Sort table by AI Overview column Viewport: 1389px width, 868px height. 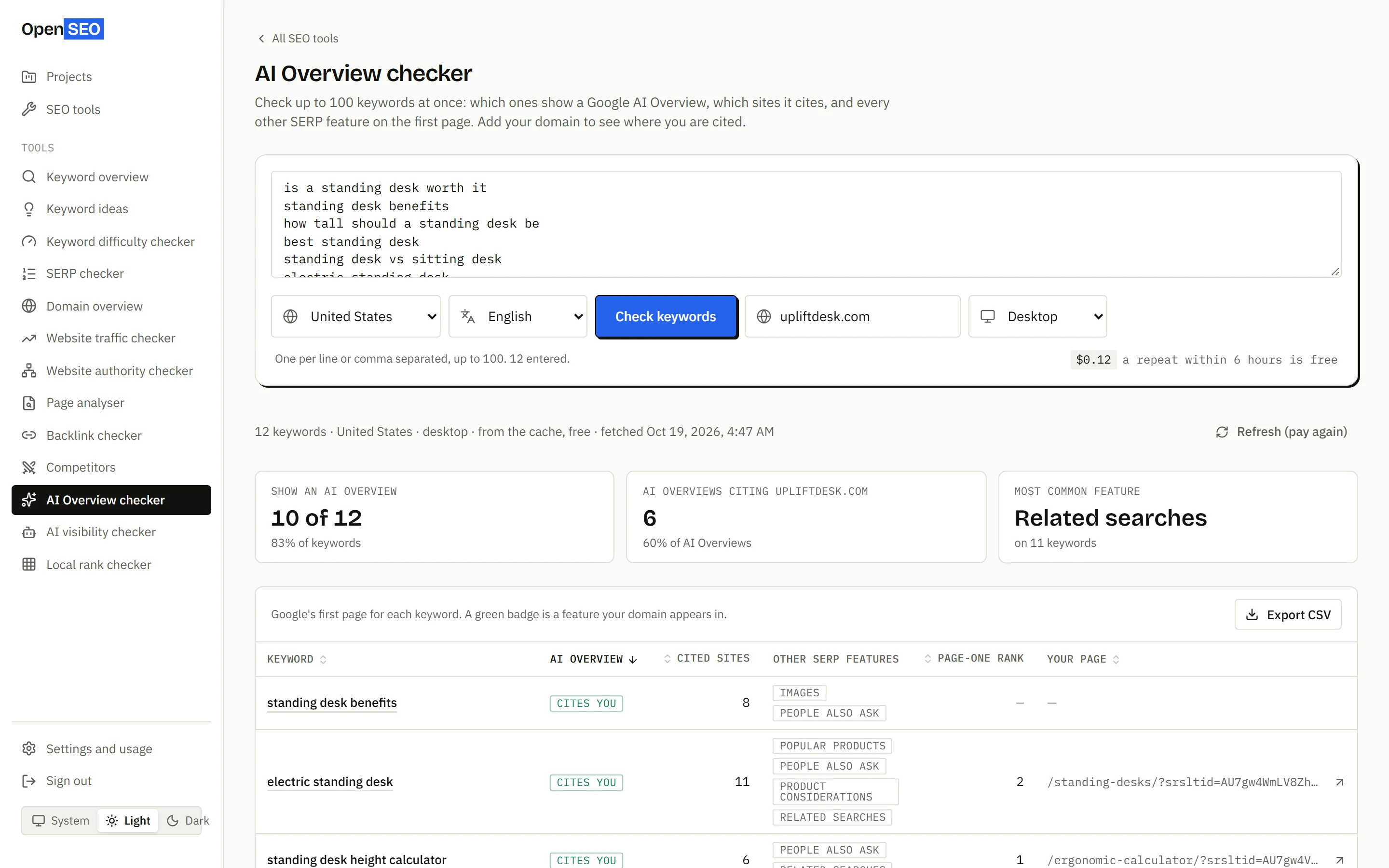(x=594, y=659)
